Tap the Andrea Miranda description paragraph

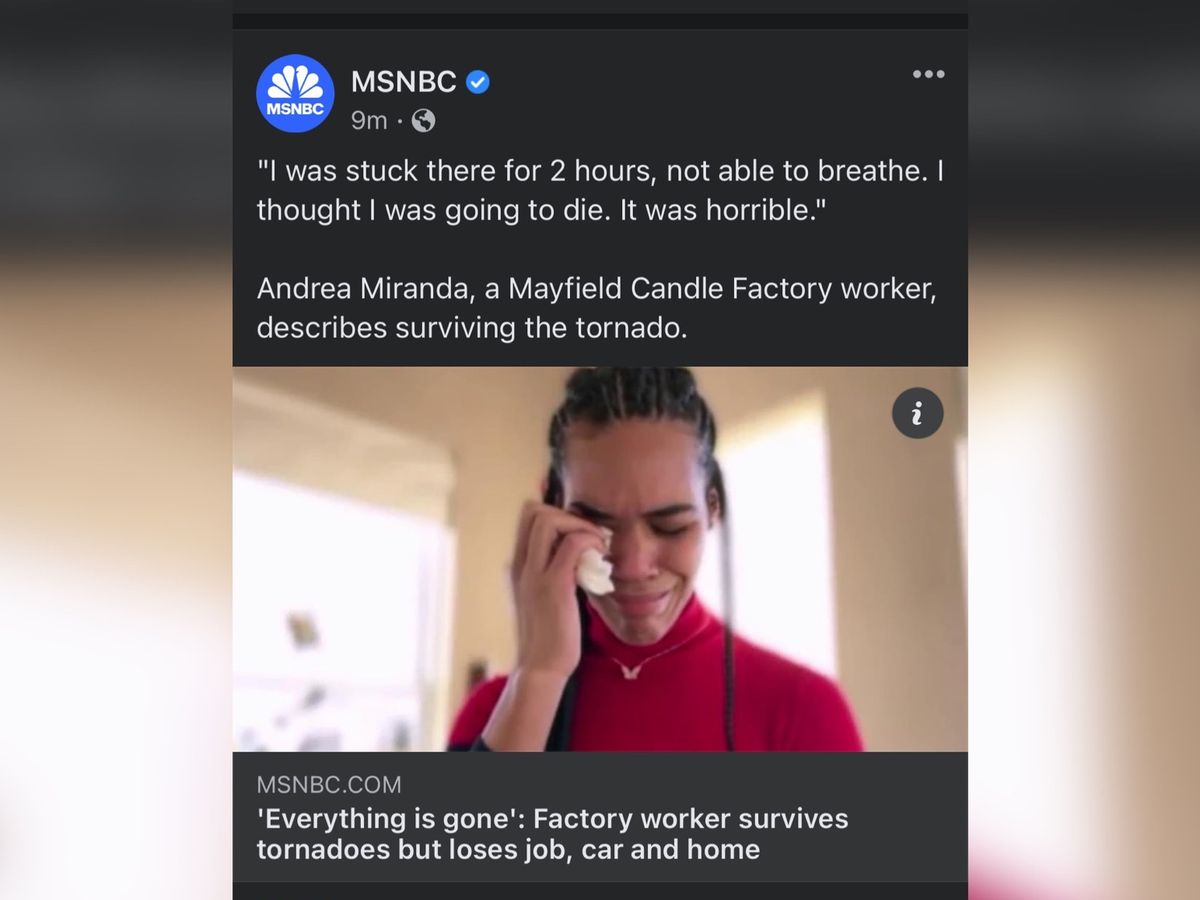click(x=597, y=308)
